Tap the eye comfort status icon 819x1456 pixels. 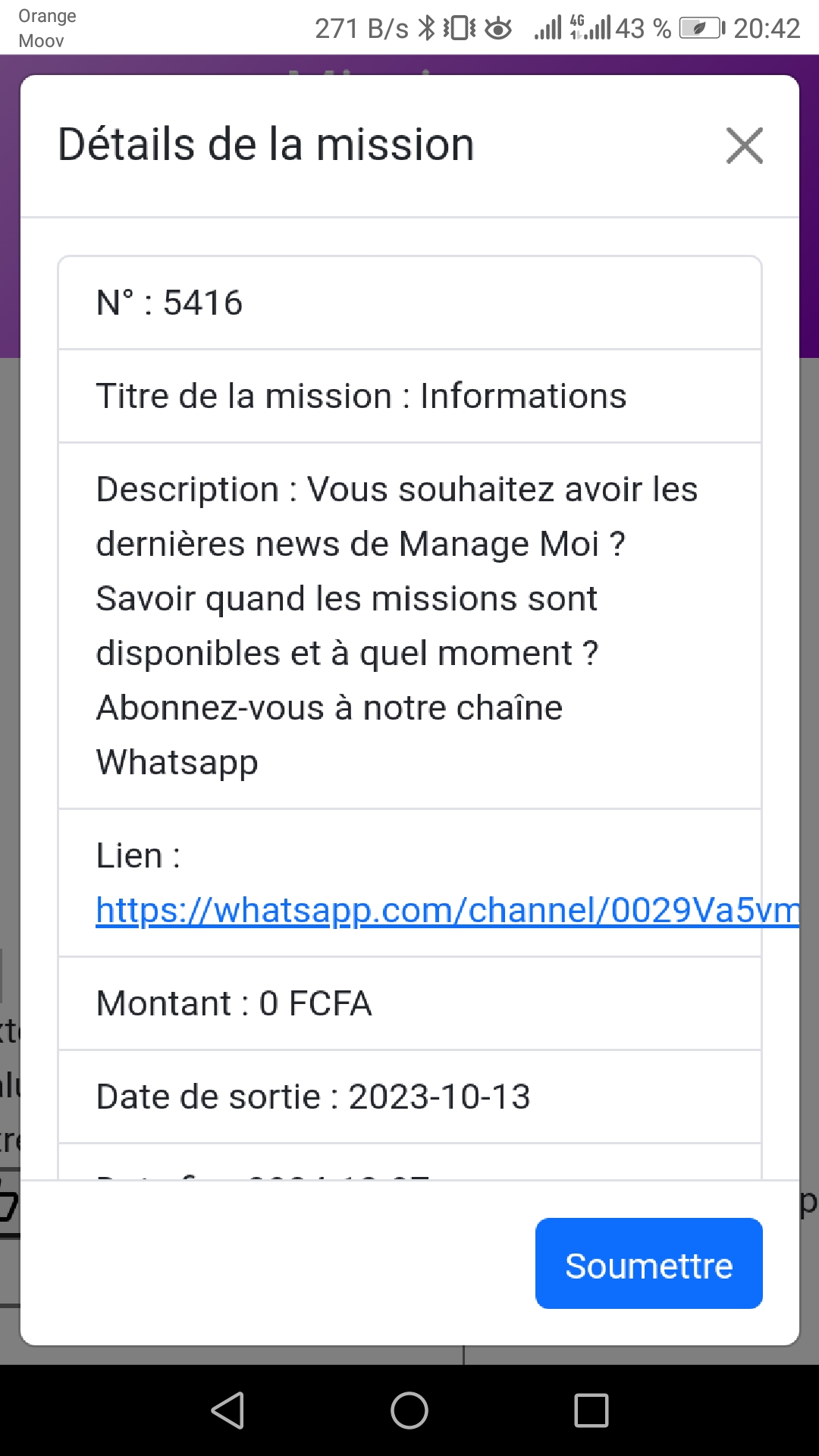(498, 29)
